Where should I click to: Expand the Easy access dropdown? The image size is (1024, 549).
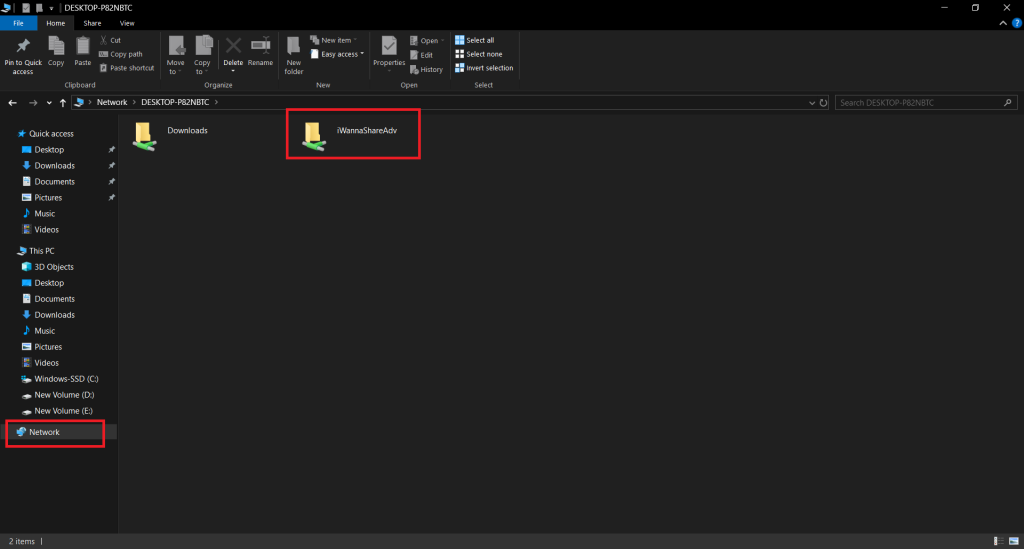pos(338,54)
